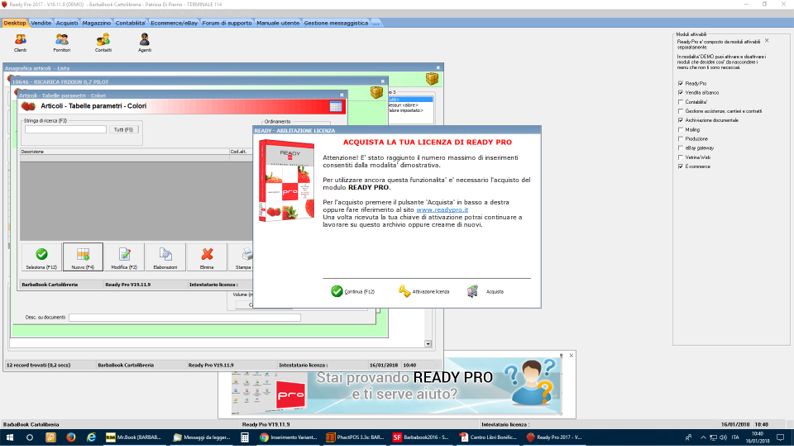
Task: Open Firefox from the taskbar
Action: point(71,437)
